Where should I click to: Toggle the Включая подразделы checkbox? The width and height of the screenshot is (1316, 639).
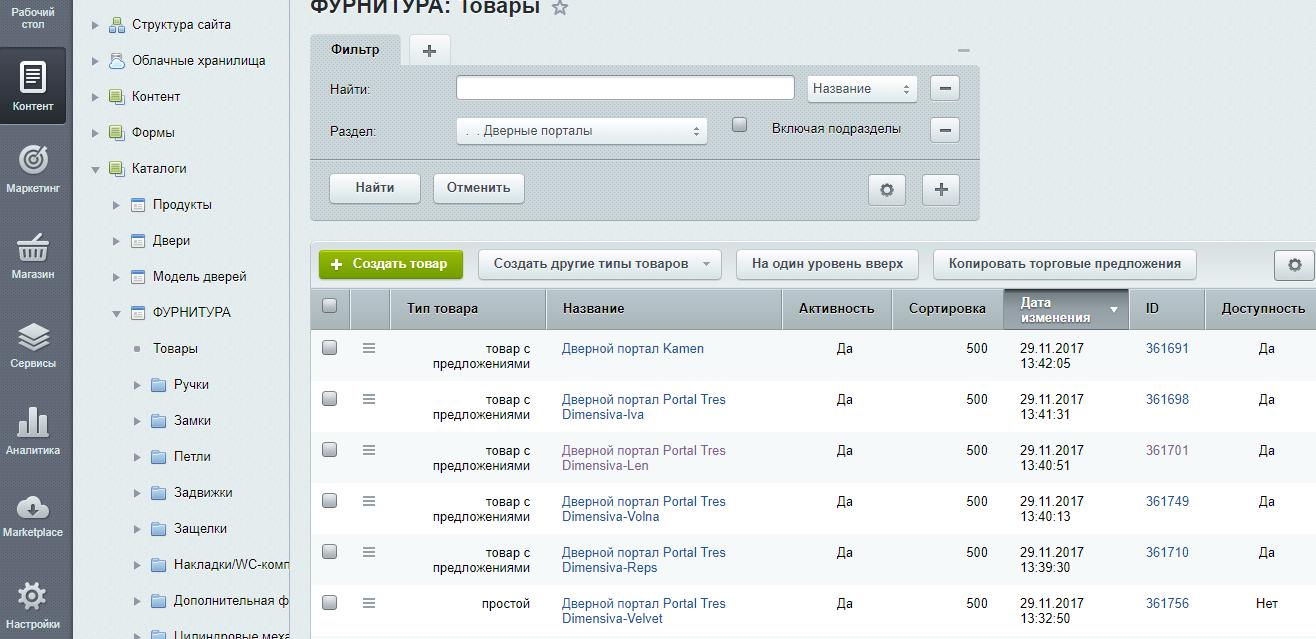pyautogui.click(x=739, y=125)
